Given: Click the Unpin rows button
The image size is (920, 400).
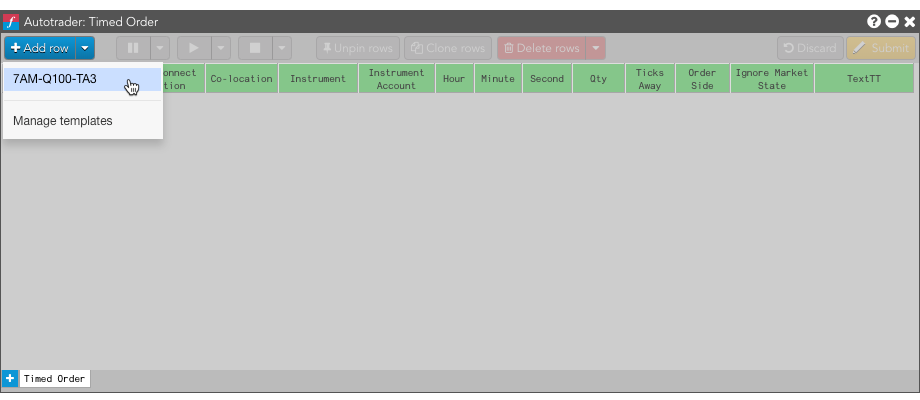Looking at the screenshot, I should click(x=358, y=48).
